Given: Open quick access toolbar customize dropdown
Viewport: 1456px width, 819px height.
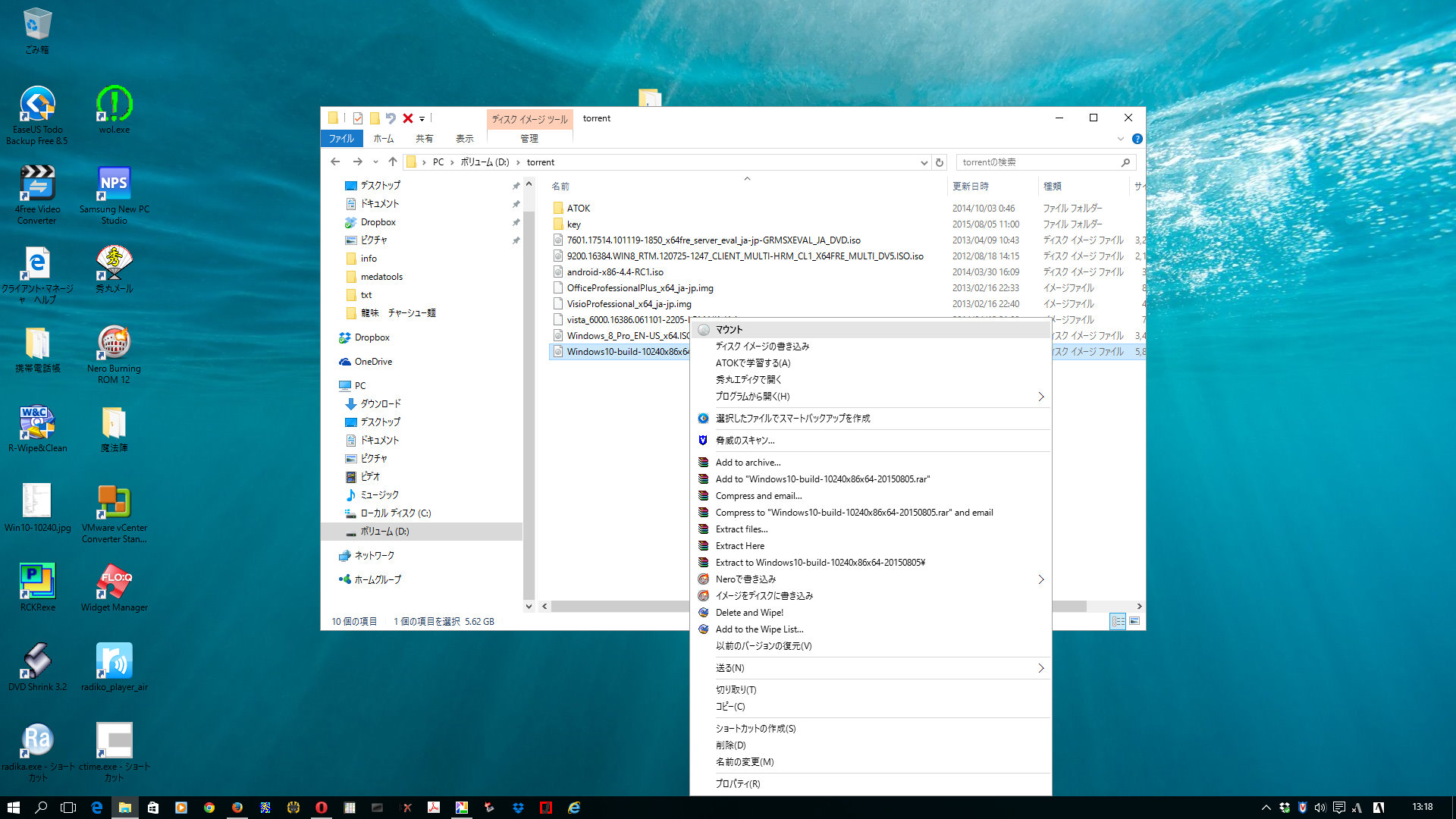Looking at the screenshot, I should pos(422,119).
